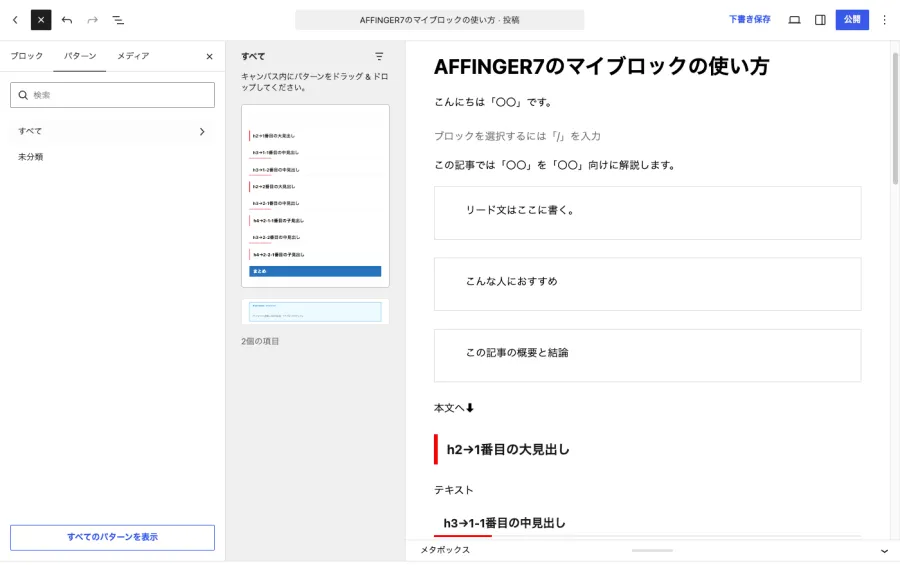This screenshot has height=565, width=900.
Task: Switch to the ブロック tab
Action: pos(27,56)
